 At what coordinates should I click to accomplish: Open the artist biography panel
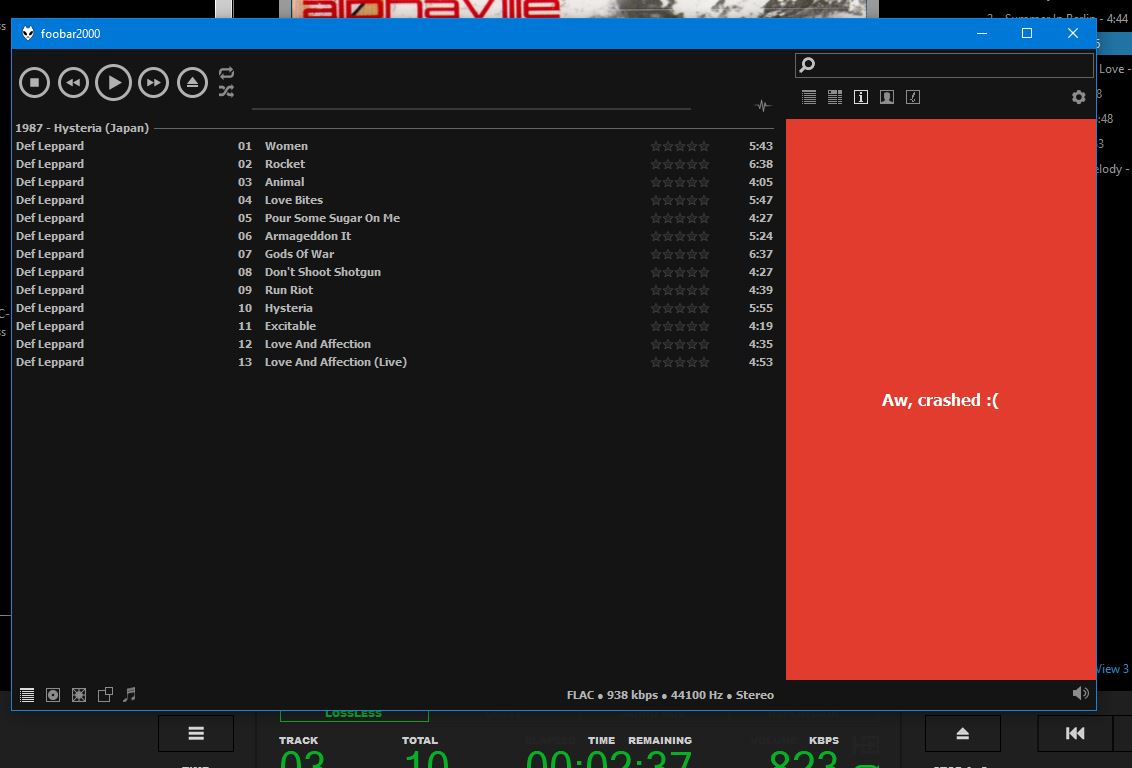887,97
